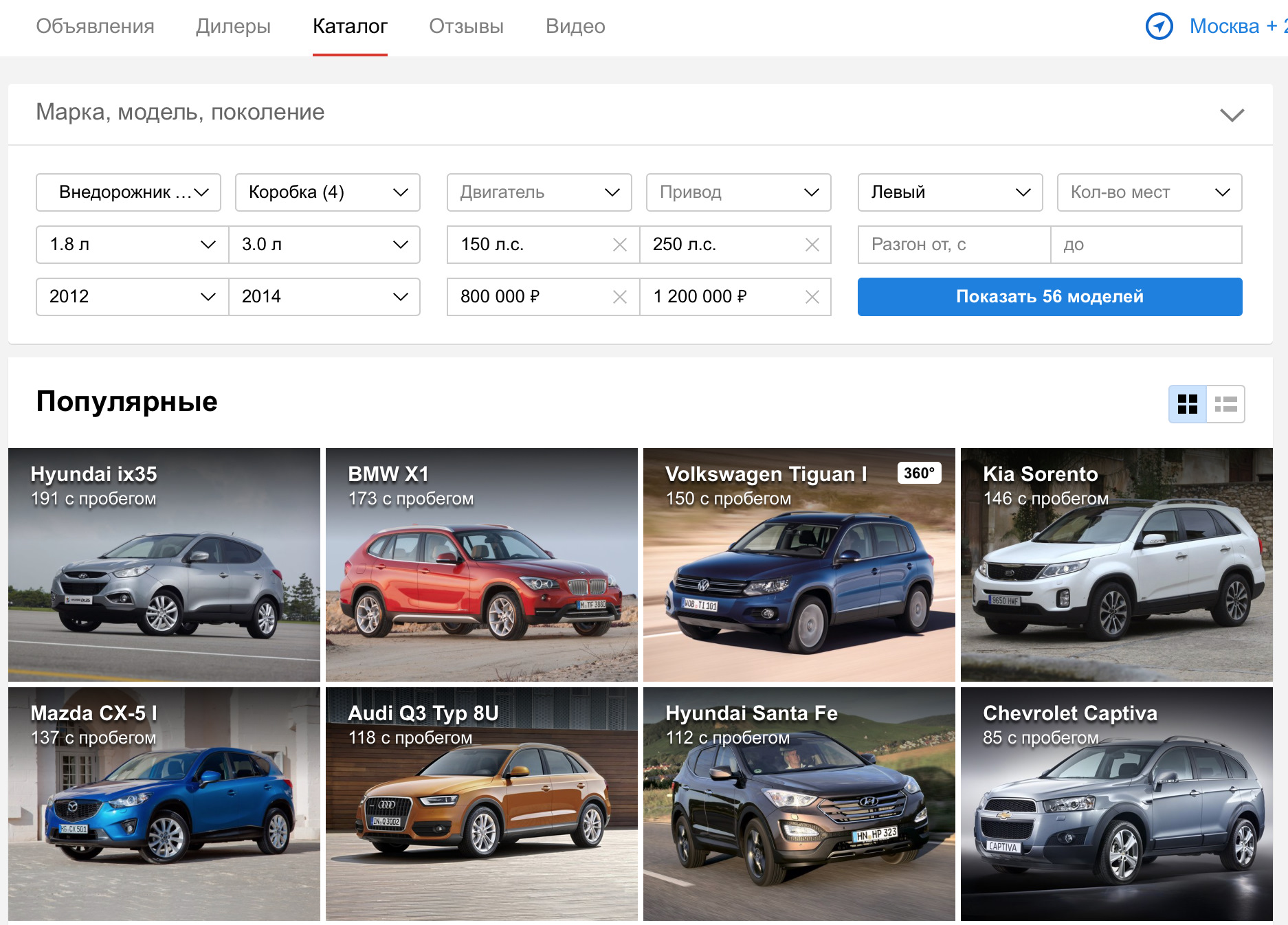The width and height of the screenshot is (1288, 925).
Task: Click Показать 56 моделей button
Action: click(1050, 297)
